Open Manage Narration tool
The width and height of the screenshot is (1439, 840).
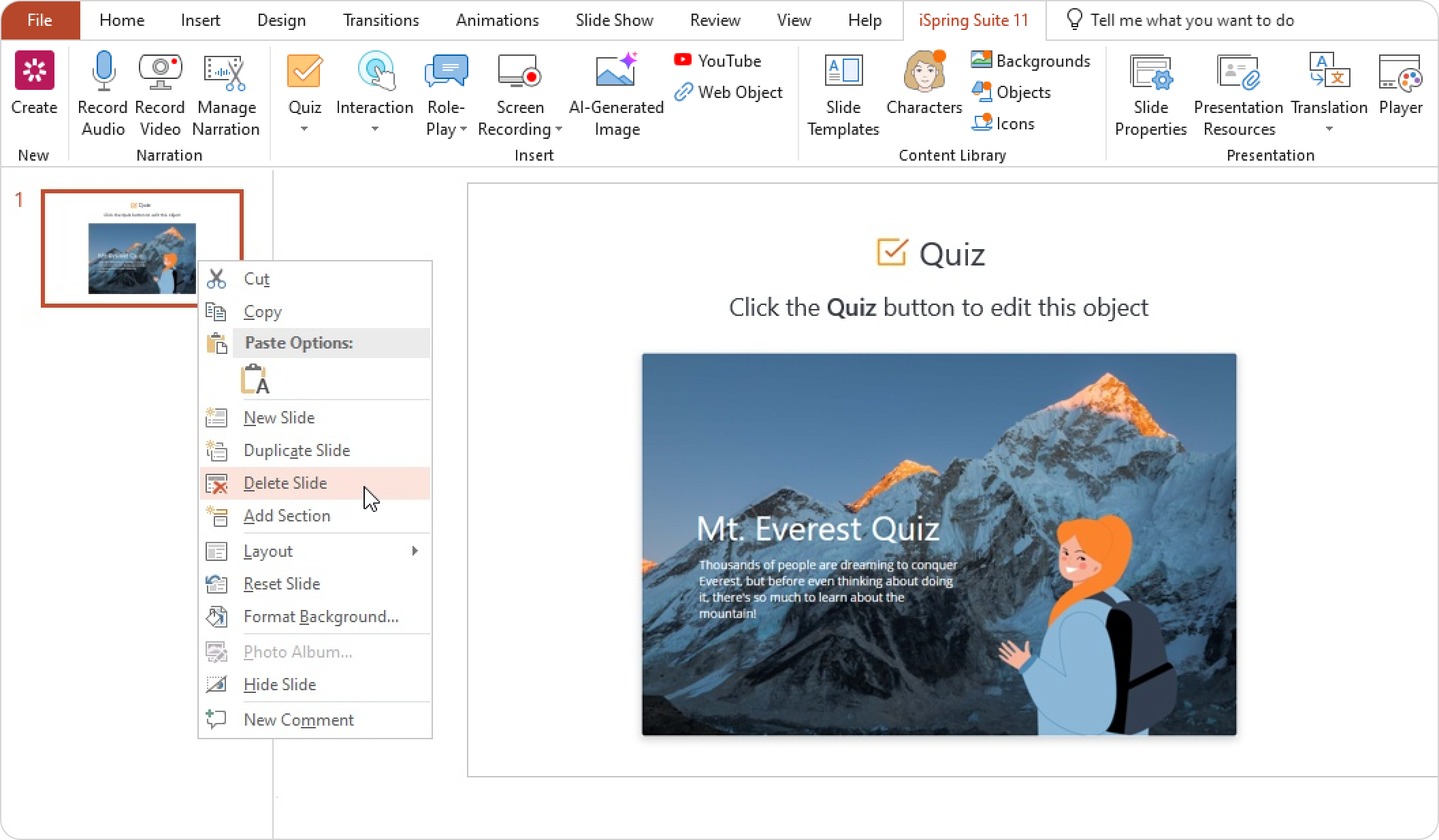point(225,73)
